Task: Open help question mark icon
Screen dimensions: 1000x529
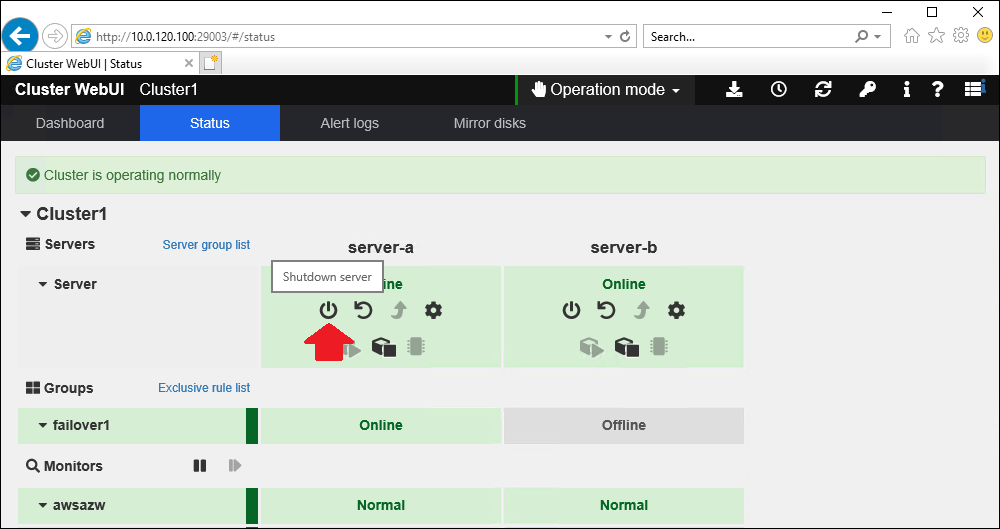Action: click(x=938, y=90)
